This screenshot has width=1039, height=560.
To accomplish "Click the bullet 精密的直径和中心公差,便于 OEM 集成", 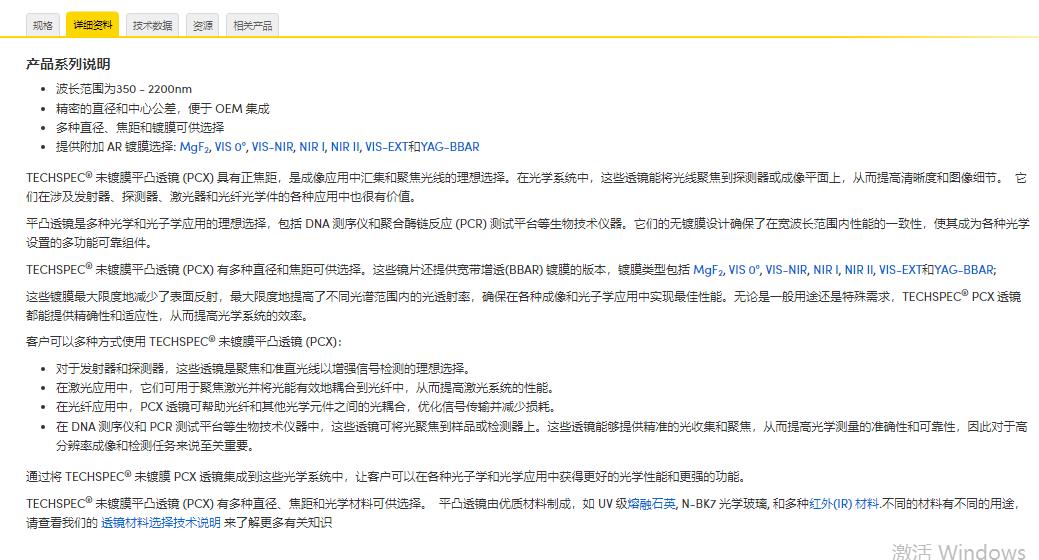I will pos(162,109).
